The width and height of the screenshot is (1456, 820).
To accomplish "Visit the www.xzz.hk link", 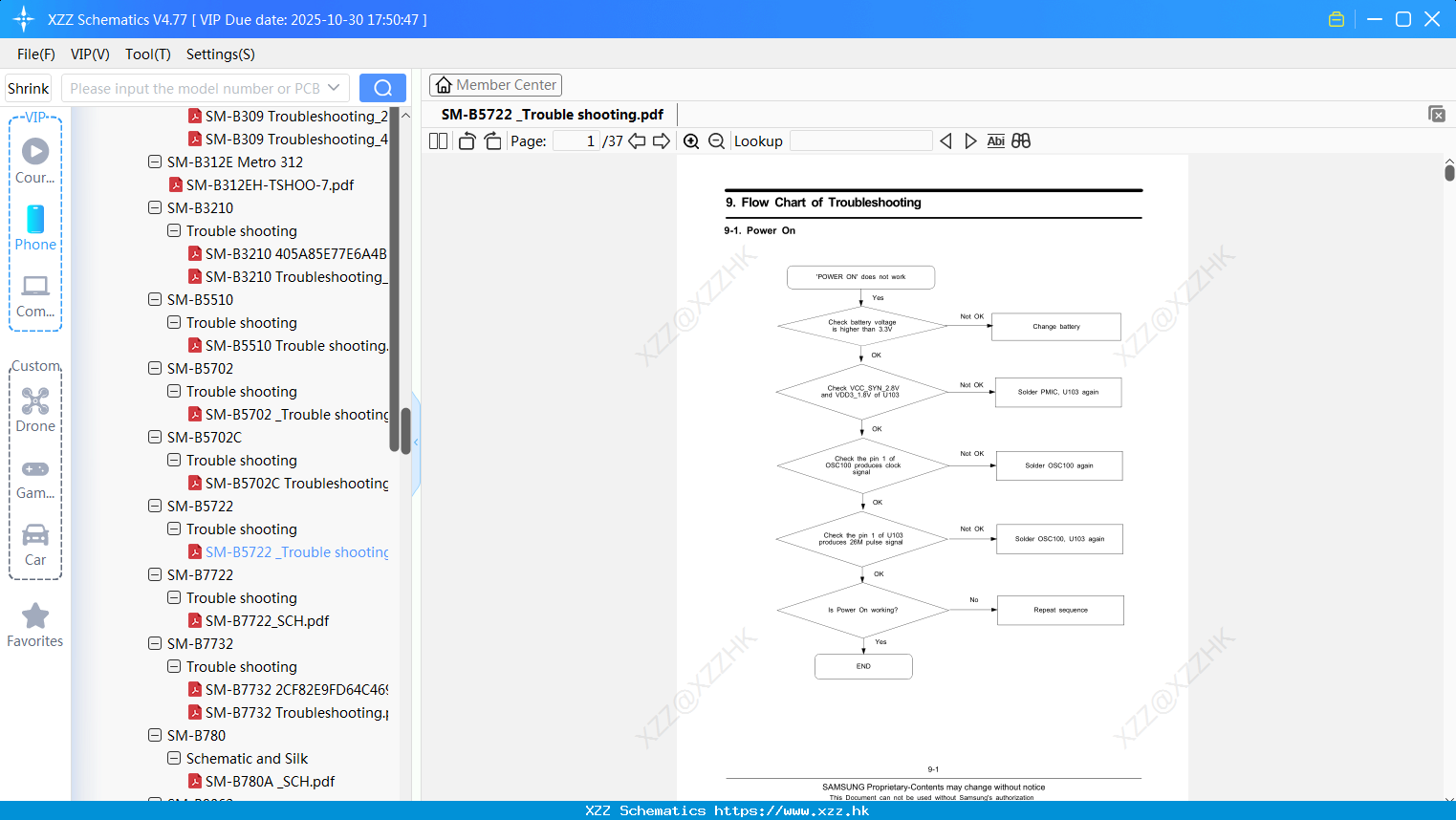I will 792,810.
